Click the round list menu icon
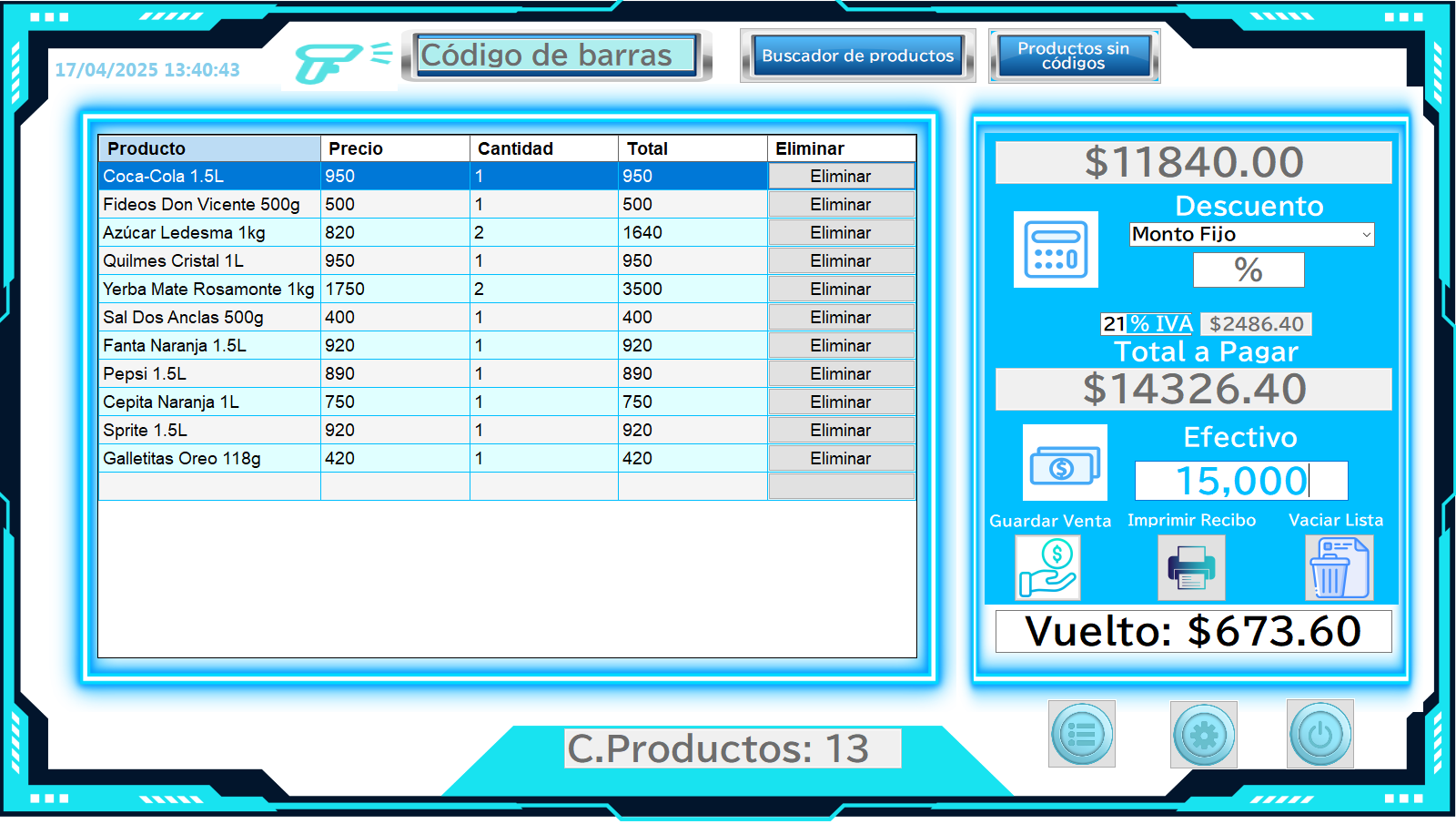 pyautogui.click(x=1081, y=734)
